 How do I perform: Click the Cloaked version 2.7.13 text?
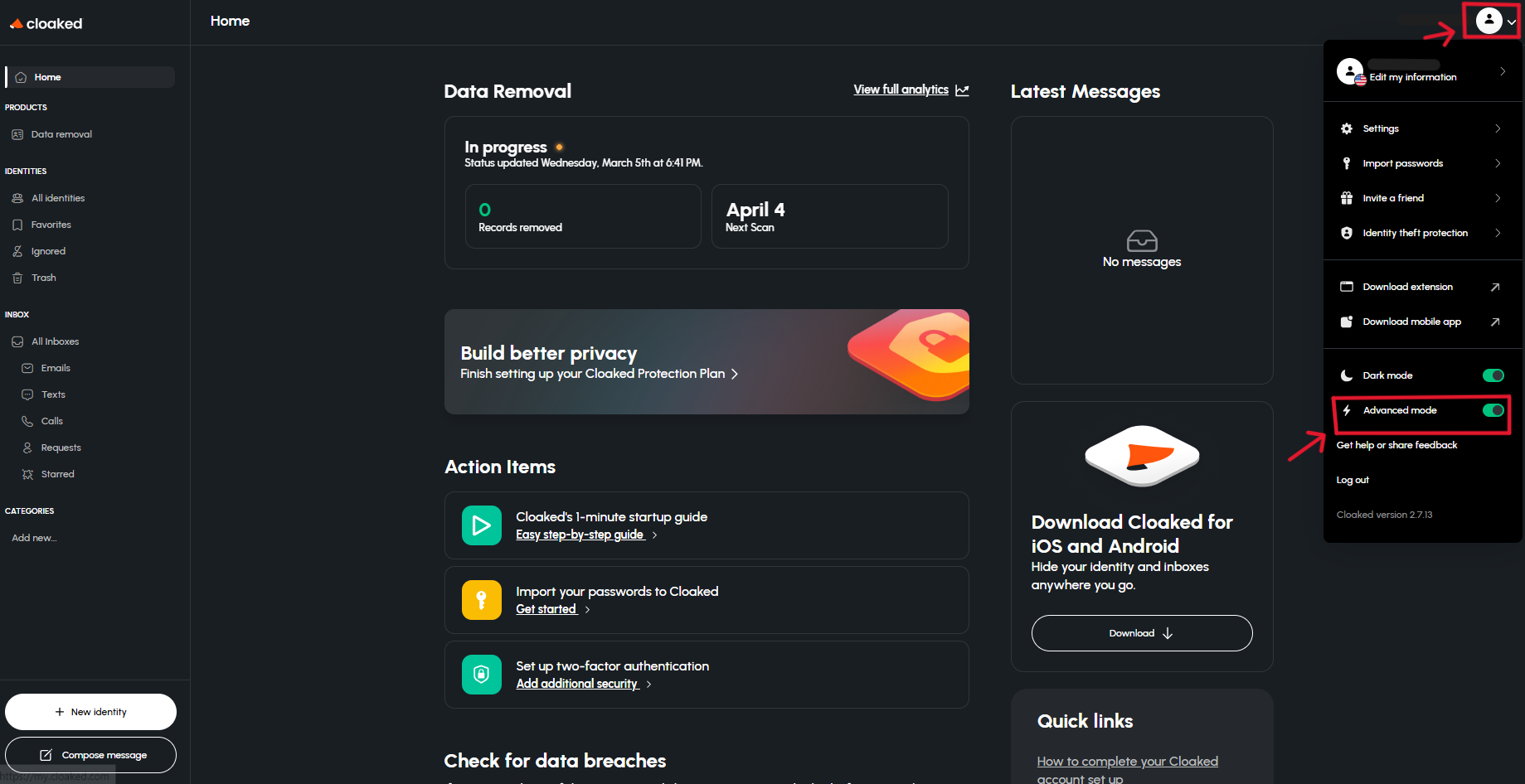coord(1384,515)
